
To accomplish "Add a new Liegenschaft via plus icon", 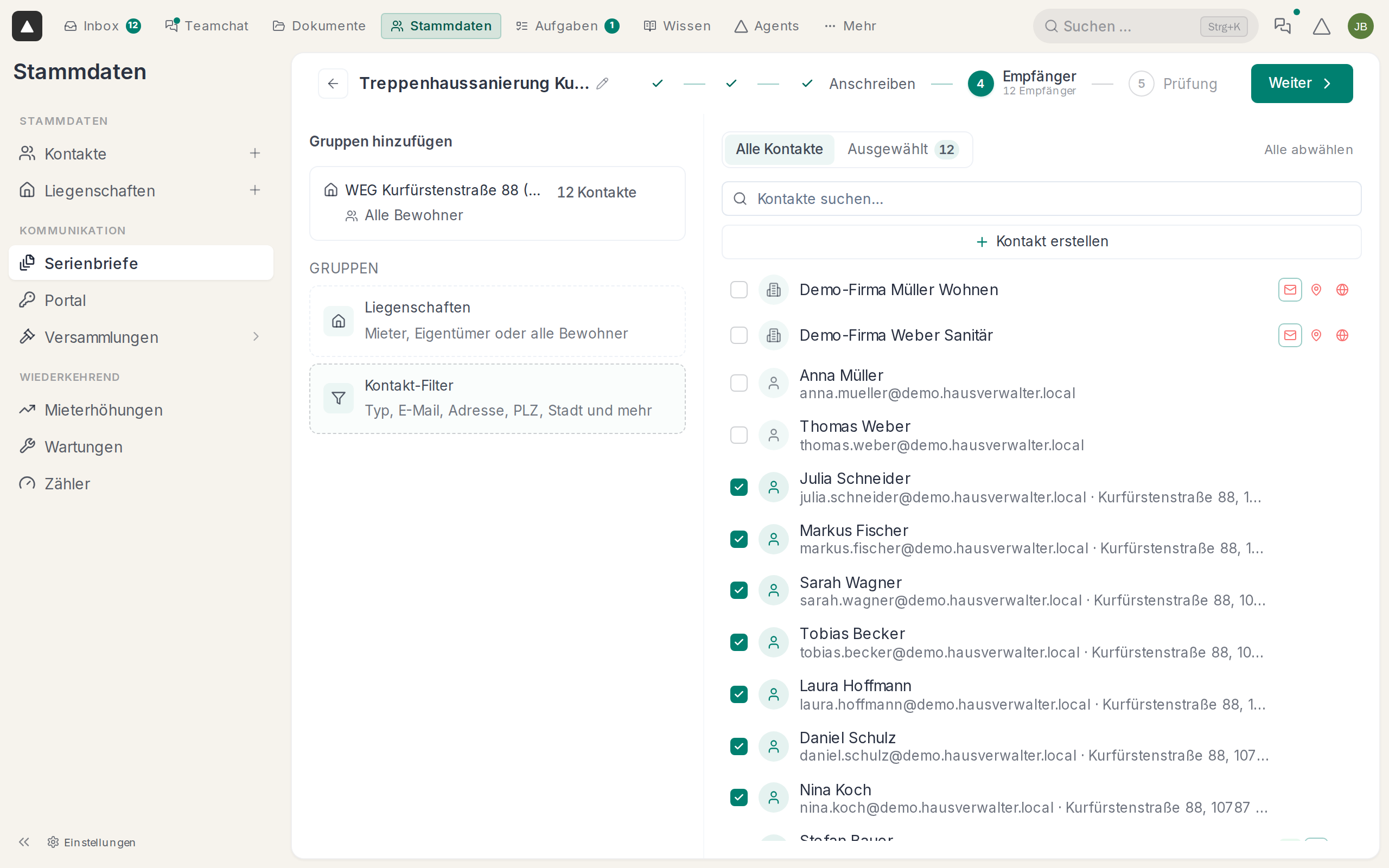I will tap(255, 190).
